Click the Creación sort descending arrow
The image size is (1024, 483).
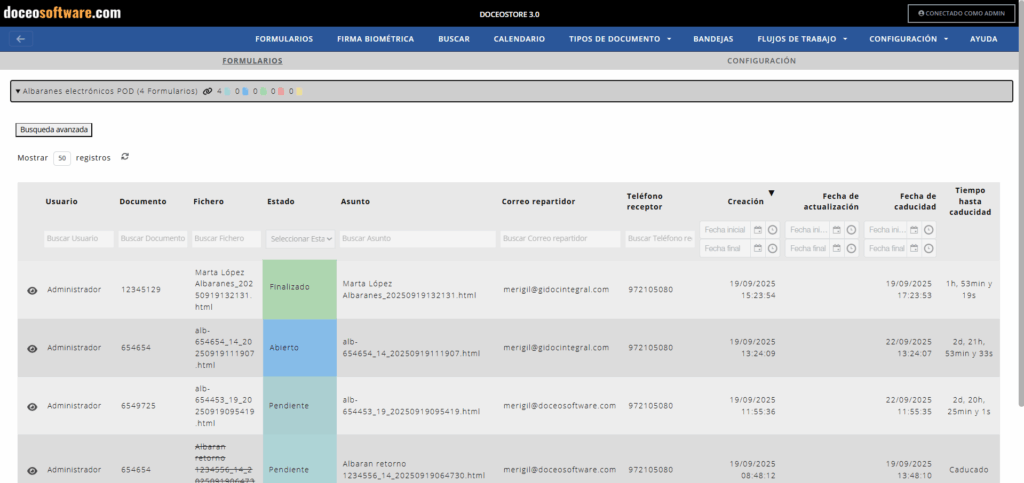tap(771, 193)
